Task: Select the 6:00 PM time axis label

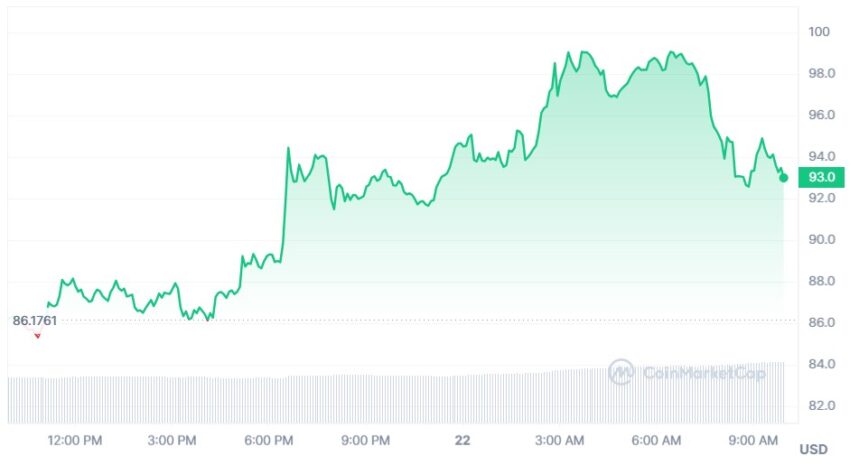Action: point(269,441)
